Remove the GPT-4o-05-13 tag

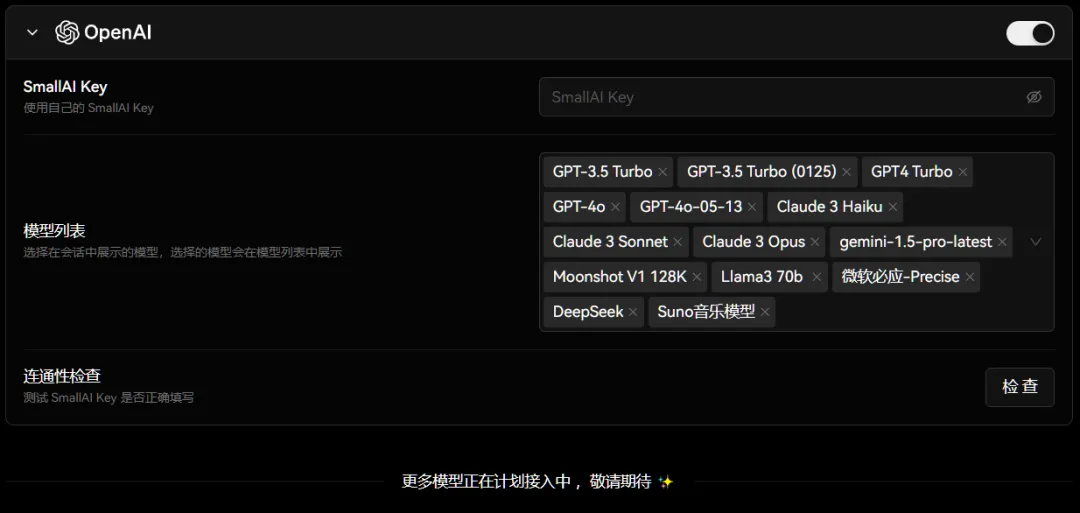tap(752, 207)
